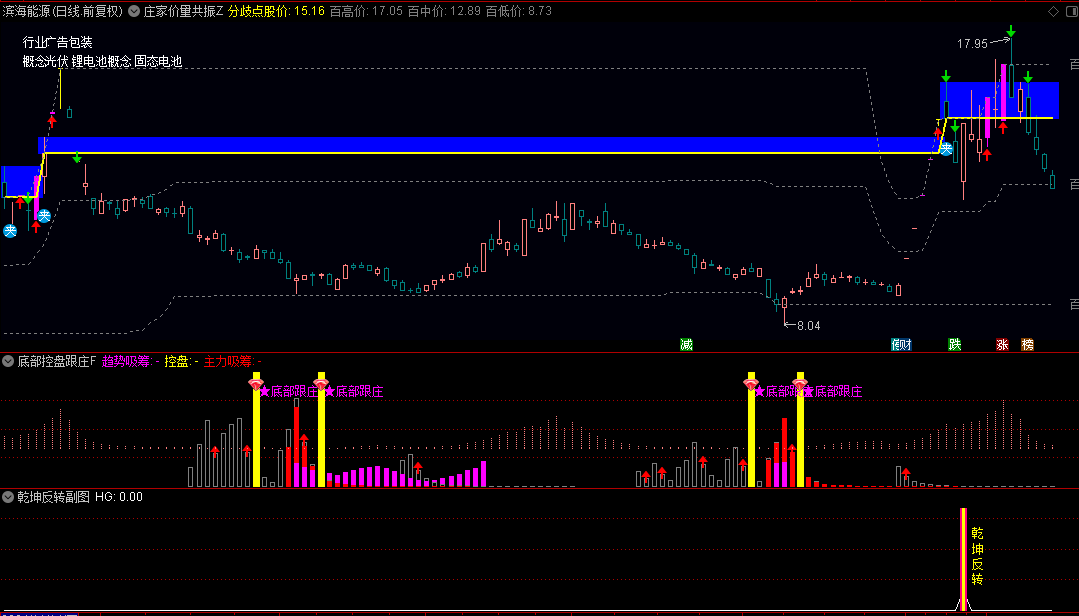Screen dimensions: 1079x616
Task: Click the HG: 0.00 readout
Action: pyautogui.click(x=119, y=496)
